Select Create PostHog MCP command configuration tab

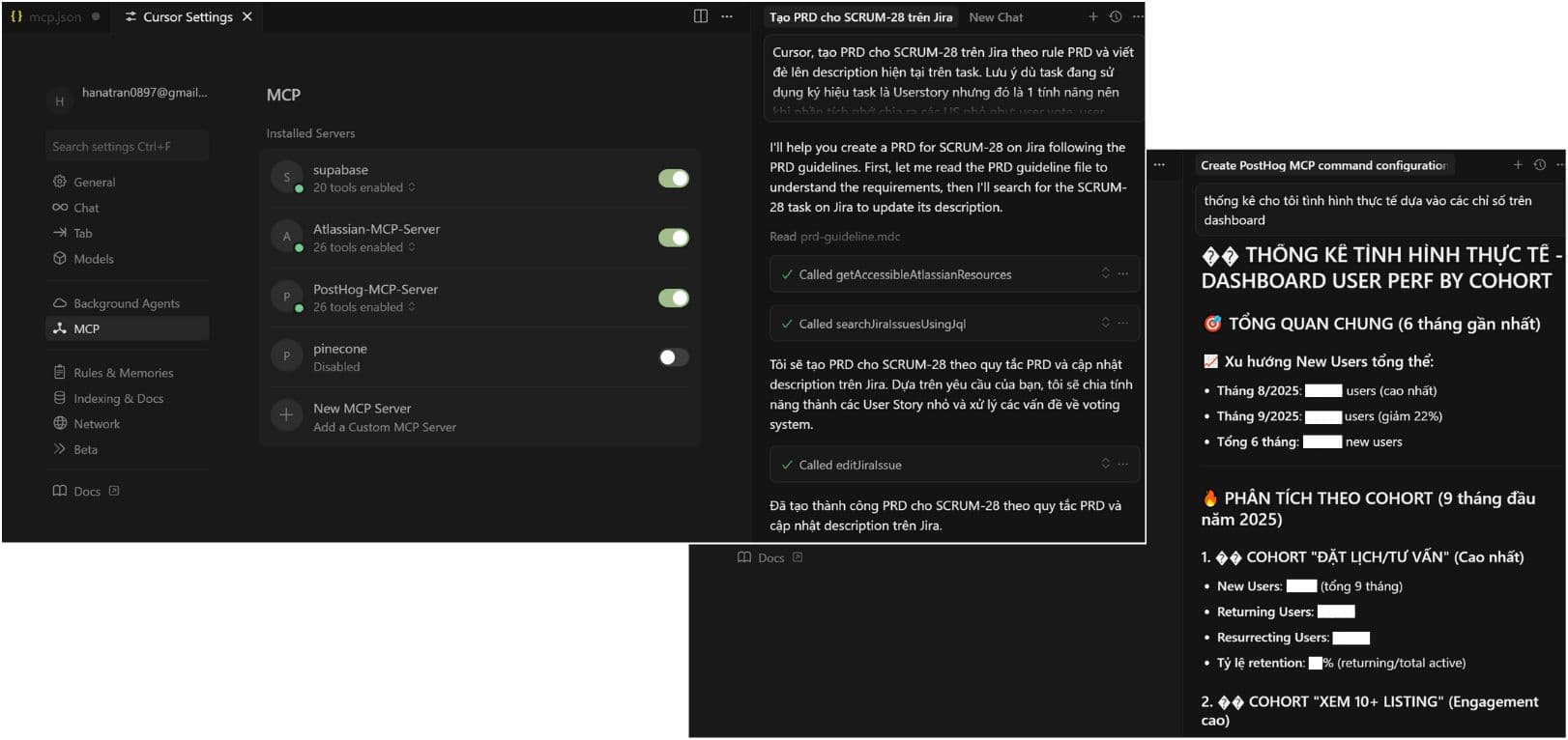click(x=1323, y=165)
